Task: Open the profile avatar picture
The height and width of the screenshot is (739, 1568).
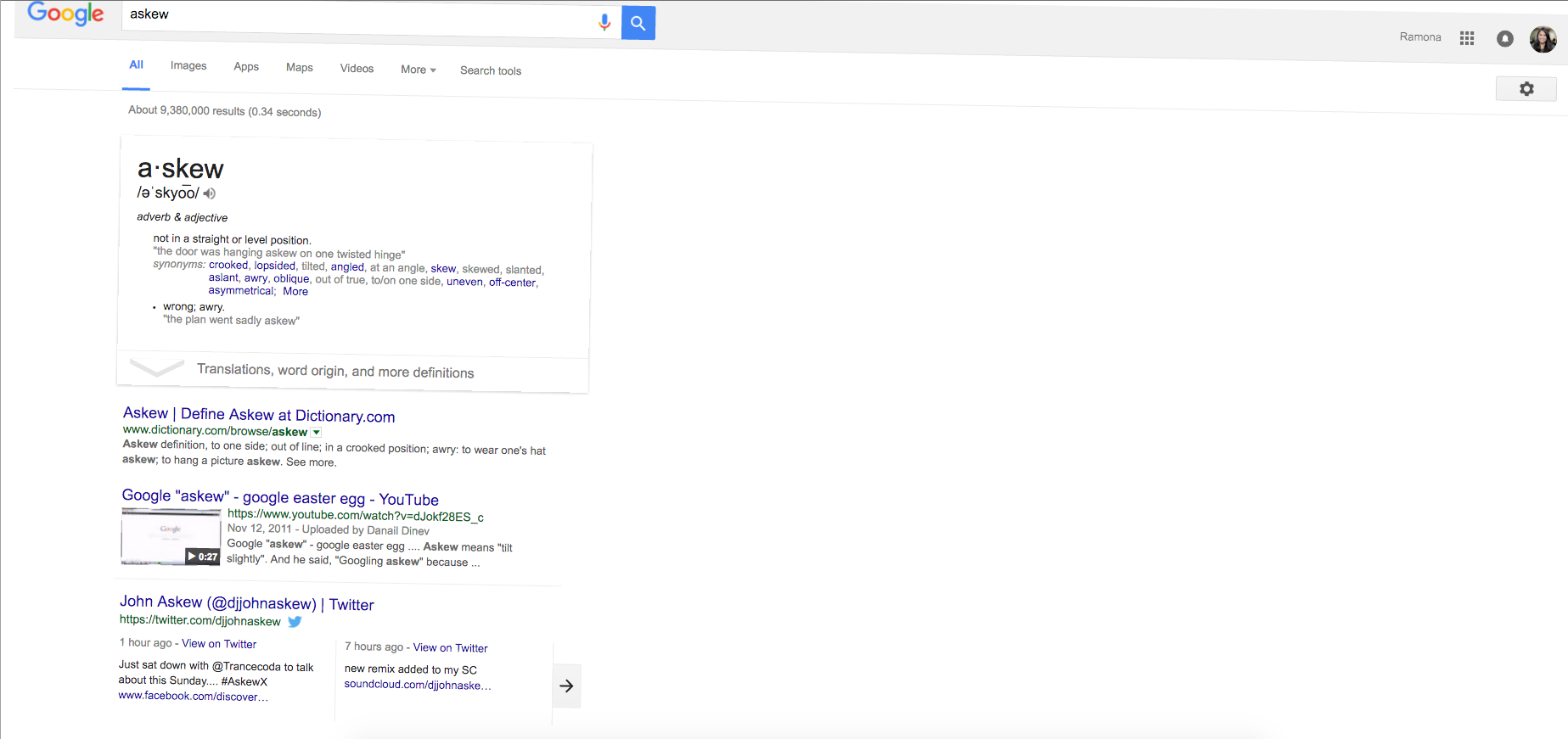Action: (1543, 39)
